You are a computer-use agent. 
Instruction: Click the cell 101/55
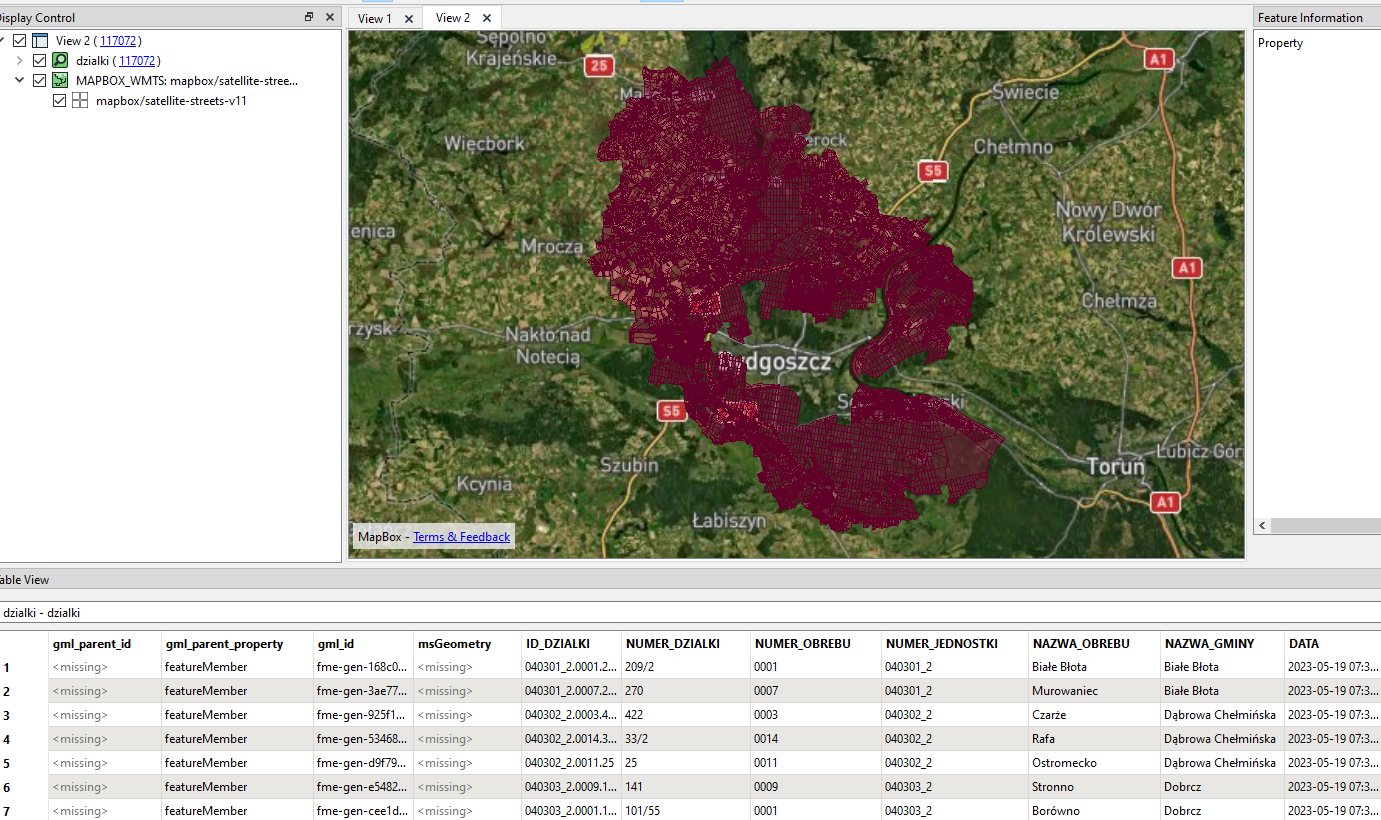tap(685, 810)
